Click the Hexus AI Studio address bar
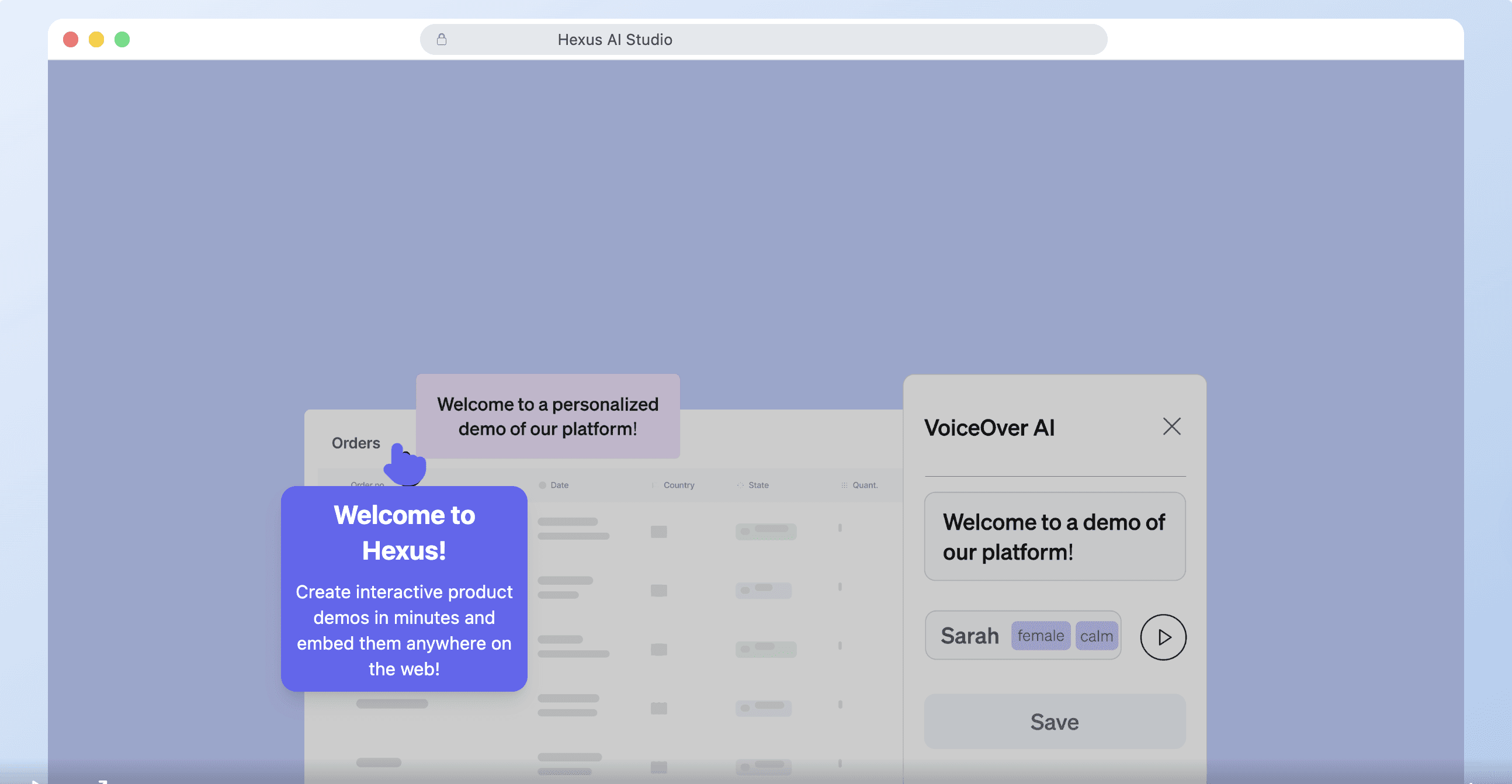The height and width of the screenshot is (784, 1512). point(763,39)
